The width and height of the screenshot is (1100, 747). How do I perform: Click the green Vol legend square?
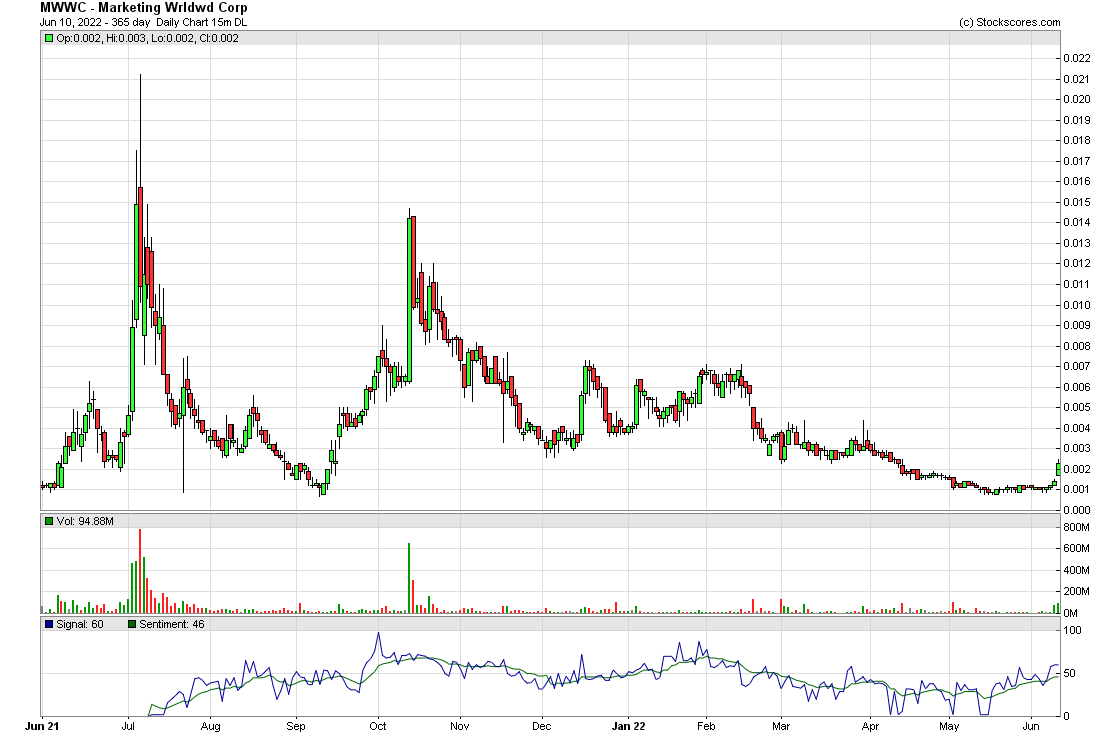pyautogui.click(x=49, y=521)
